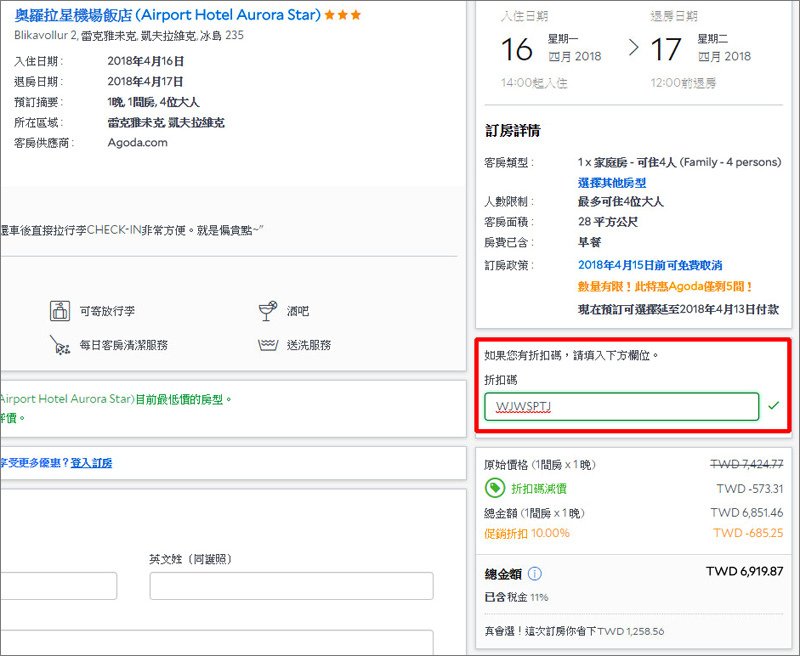800x656 pixels.
Task: Click the laundry service icon
Action: (268, 345)
